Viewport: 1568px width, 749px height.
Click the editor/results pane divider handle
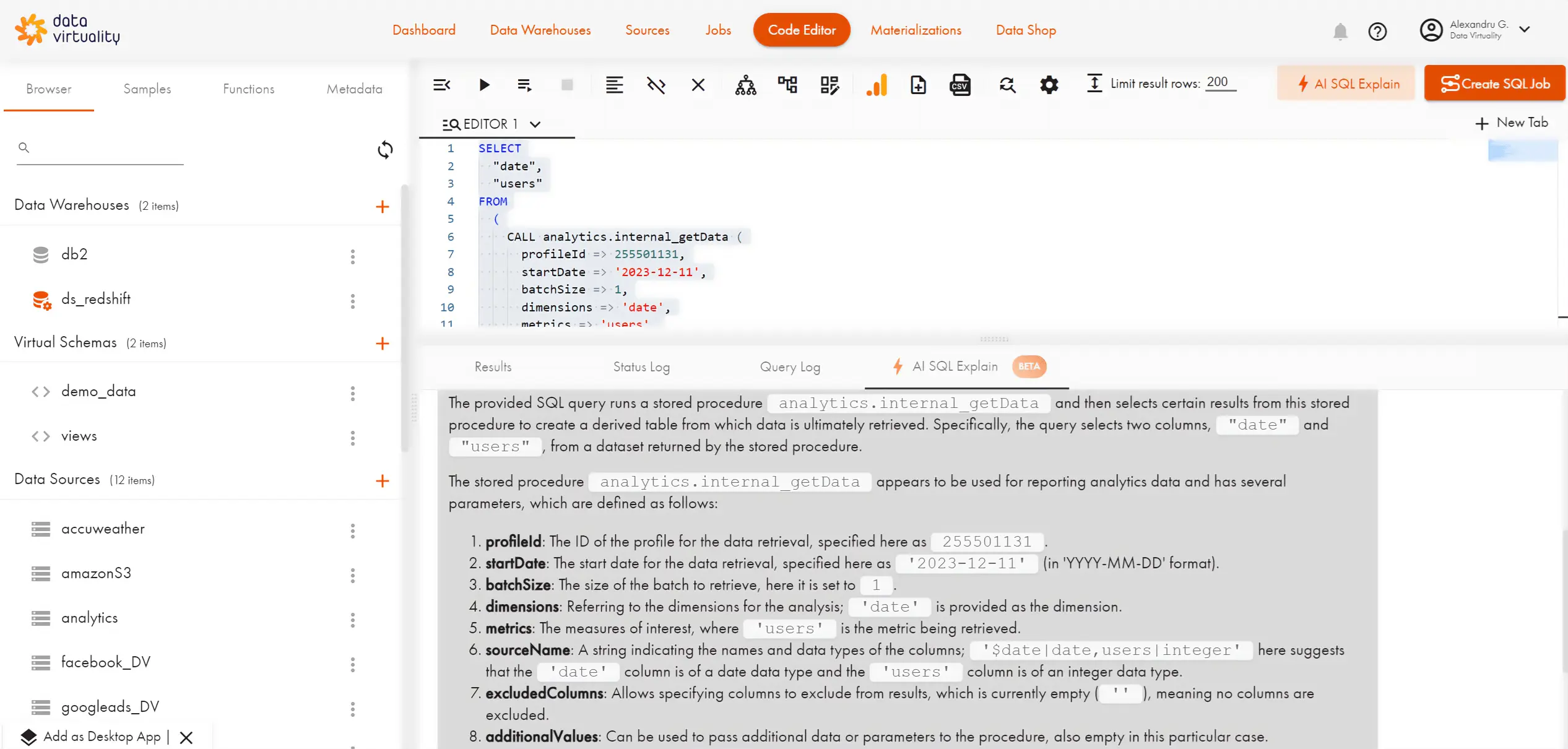pos(994,339)
